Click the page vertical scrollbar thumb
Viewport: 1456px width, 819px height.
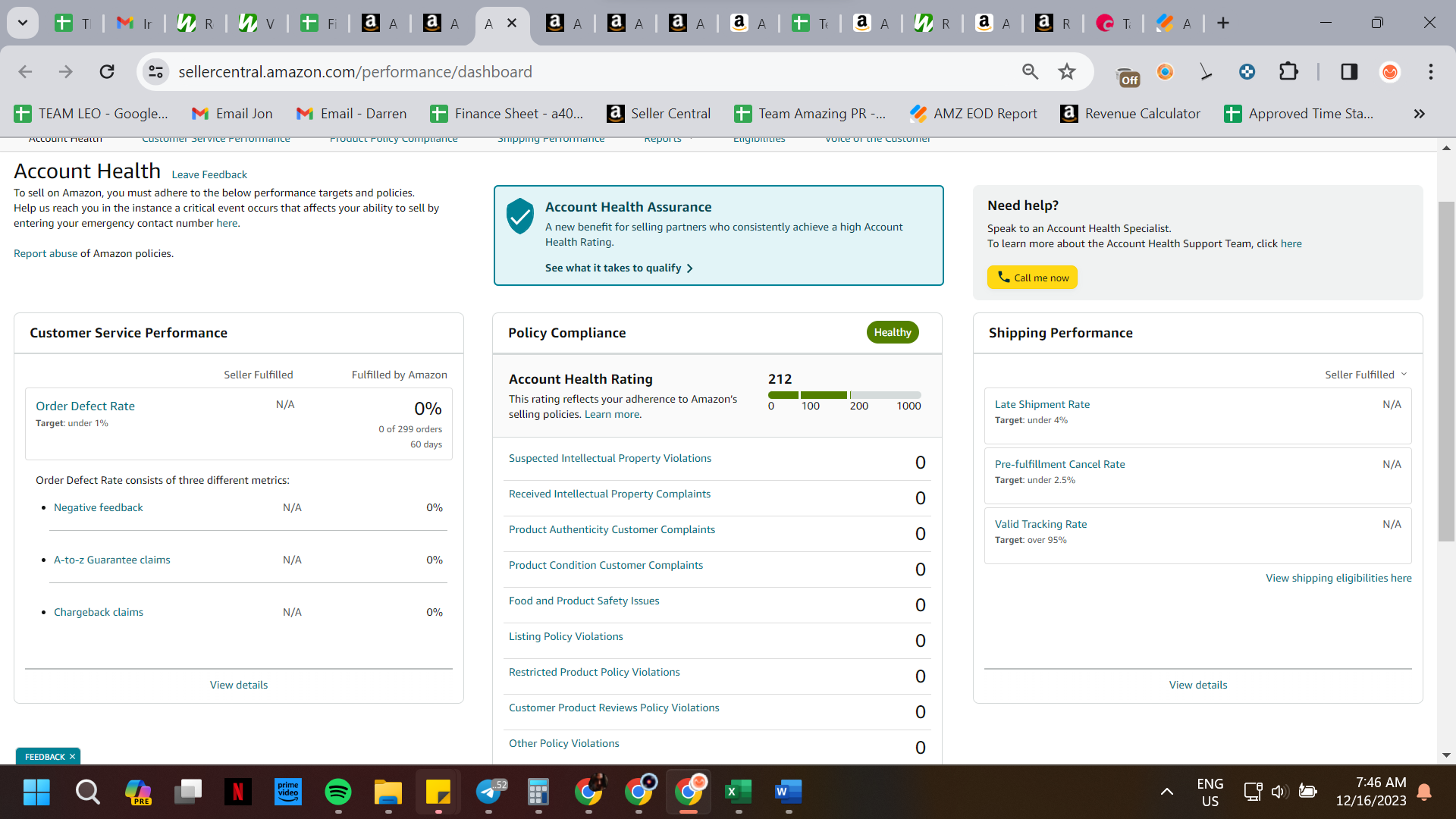1446,372
